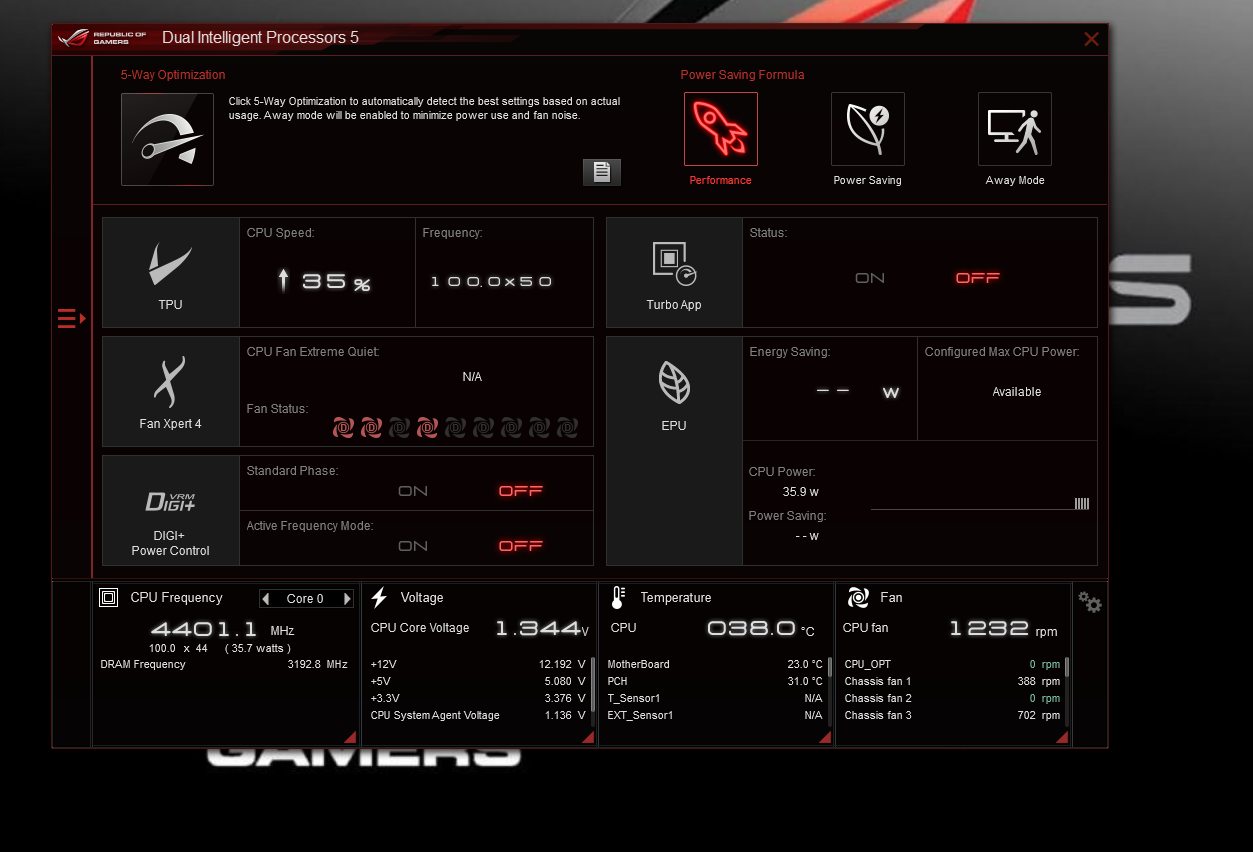Open the DIGI+ Power Control module
This screenshot has width=1253, height=852.
[171, 511]
